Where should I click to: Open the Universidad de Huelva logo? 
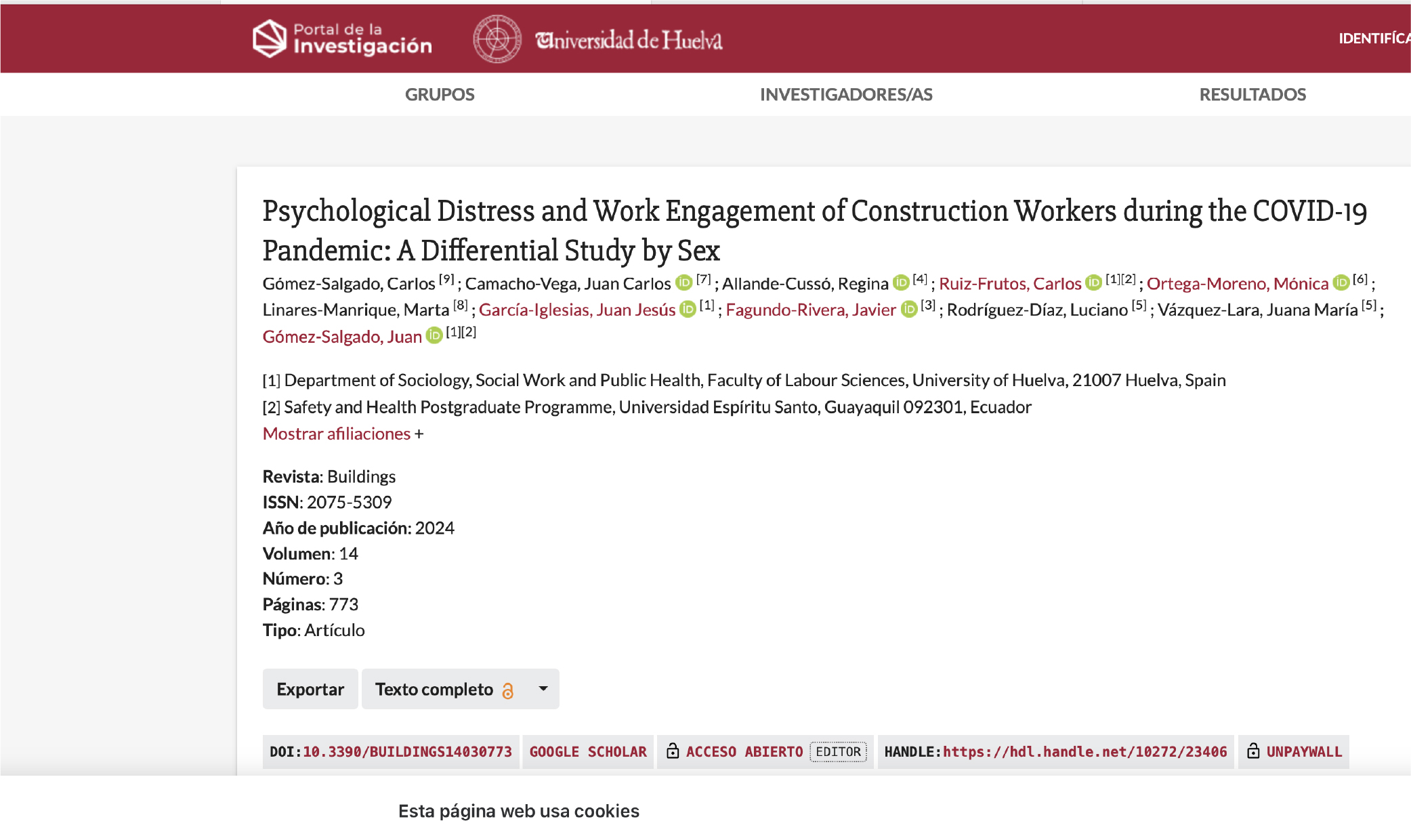point(597,39)
